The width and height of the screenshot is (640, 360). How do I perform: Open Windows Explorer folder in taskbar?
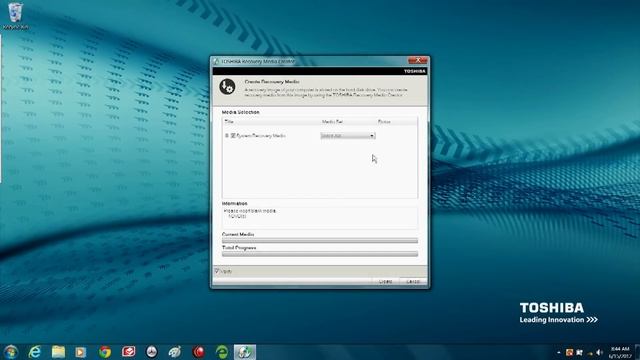click(58, 352)
